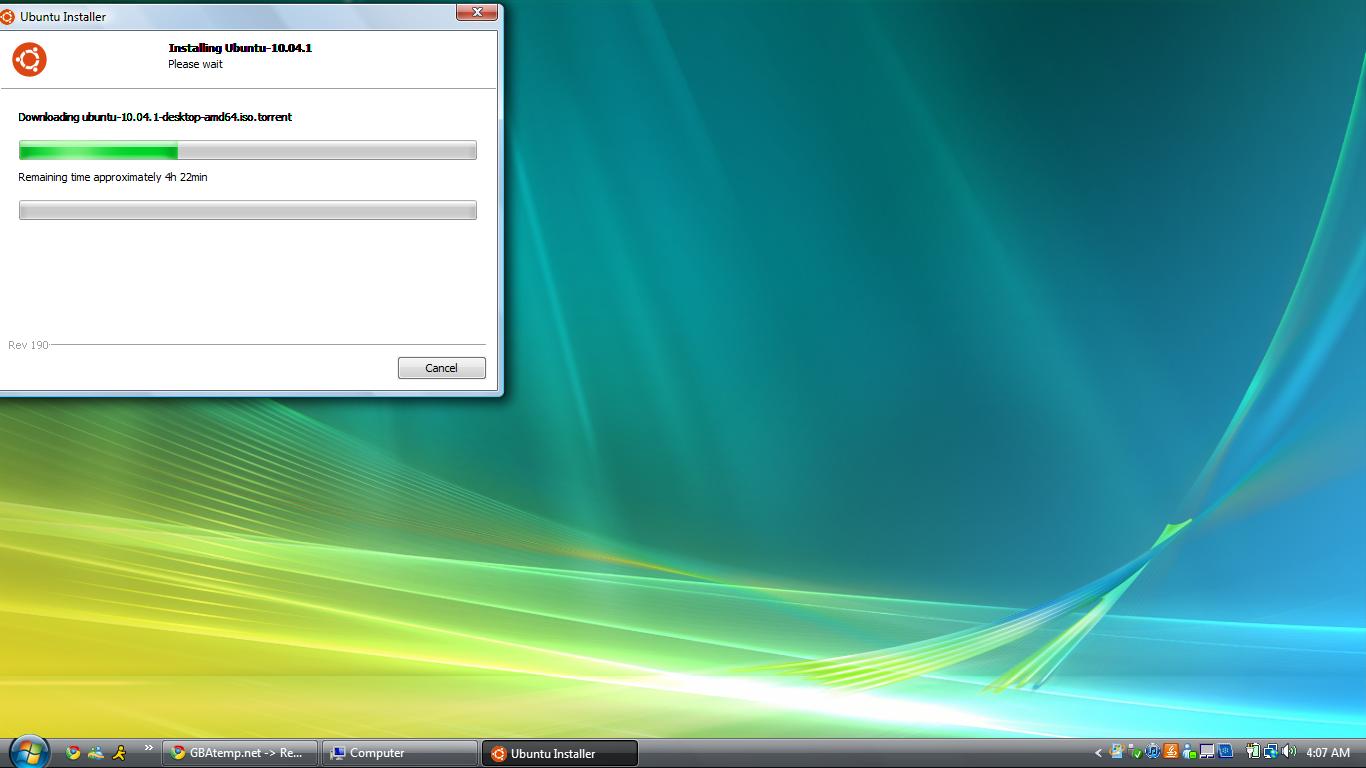Click the 4:07 AM system clock
This screenshot has width=1366, height=768.
click(x=1328, y=753)
